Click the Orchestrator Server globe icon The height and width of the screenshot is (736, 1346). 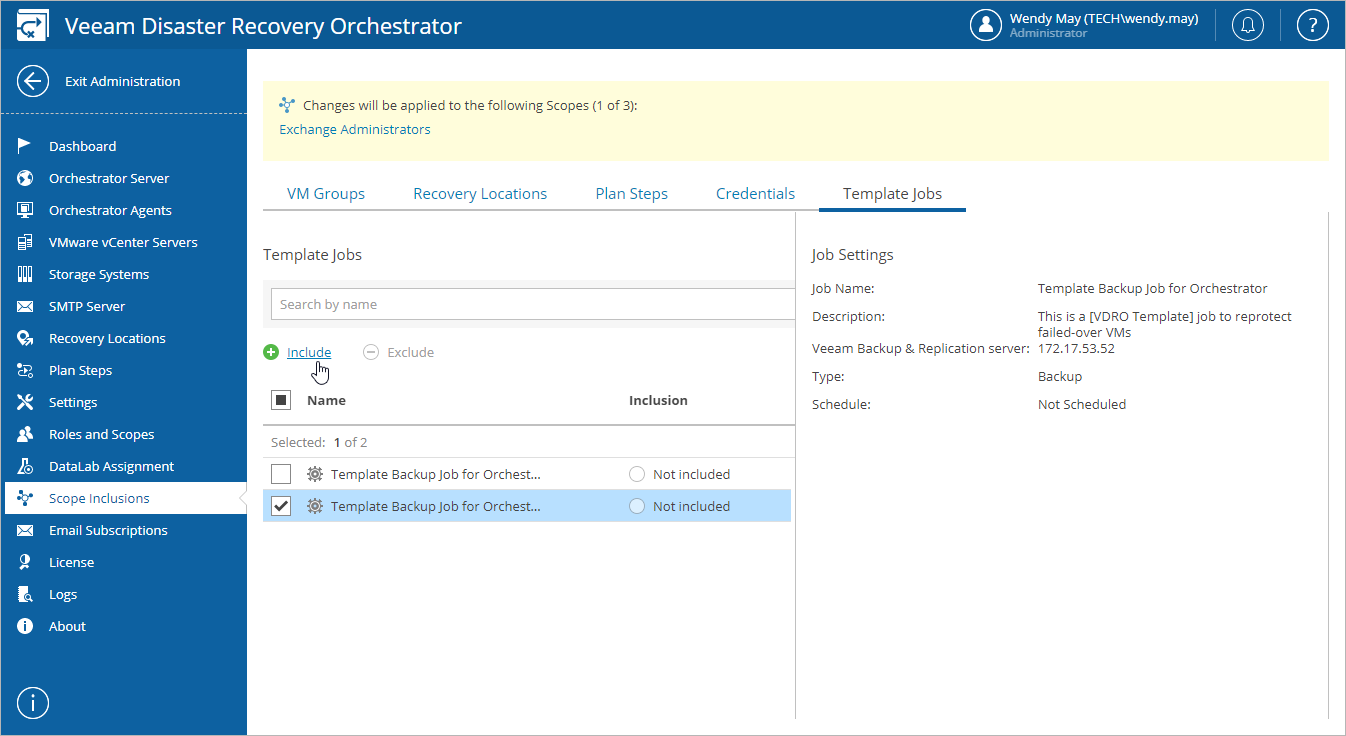[26, 178]
